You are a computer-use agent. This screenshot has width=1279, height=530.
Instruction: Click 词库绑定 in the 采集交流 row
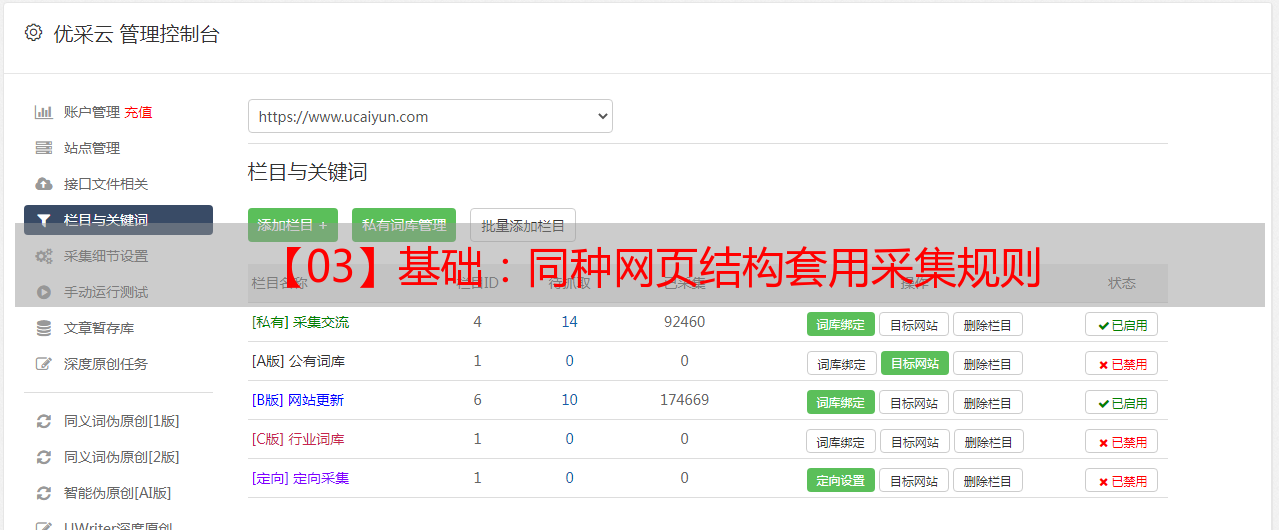841,324
